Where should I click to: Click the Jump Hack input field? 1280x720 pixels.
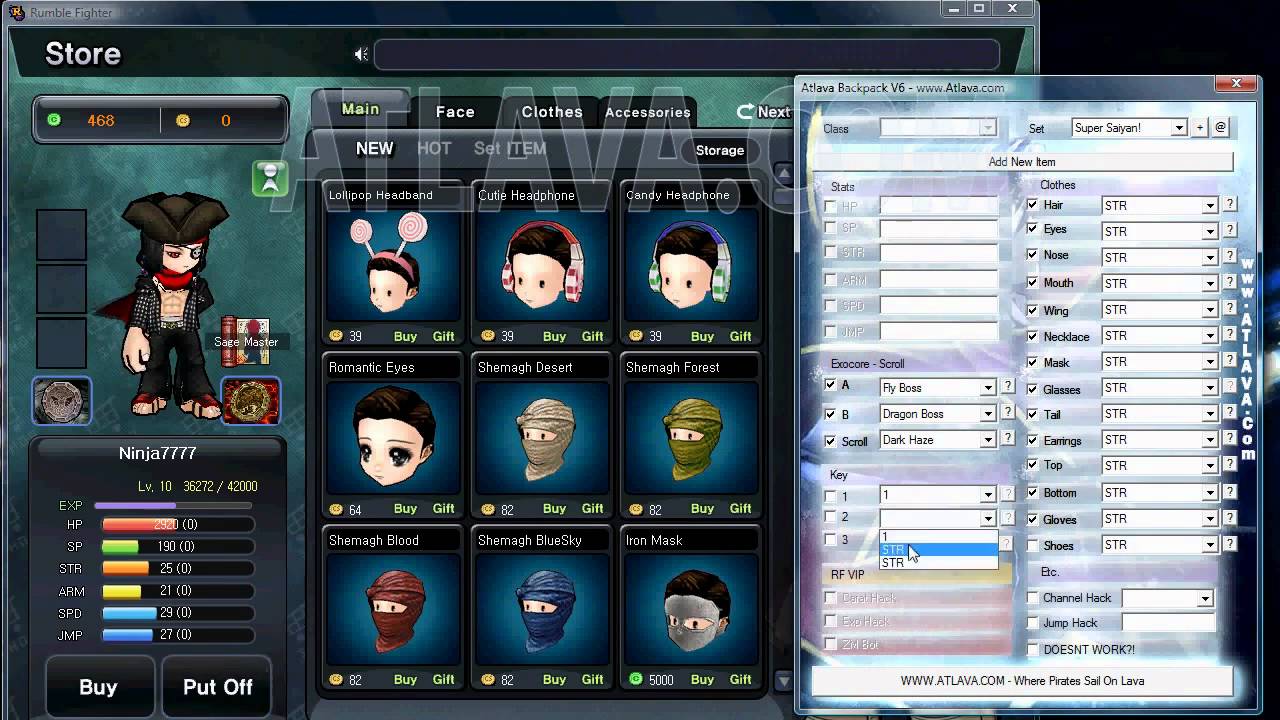pos(1168,623)
